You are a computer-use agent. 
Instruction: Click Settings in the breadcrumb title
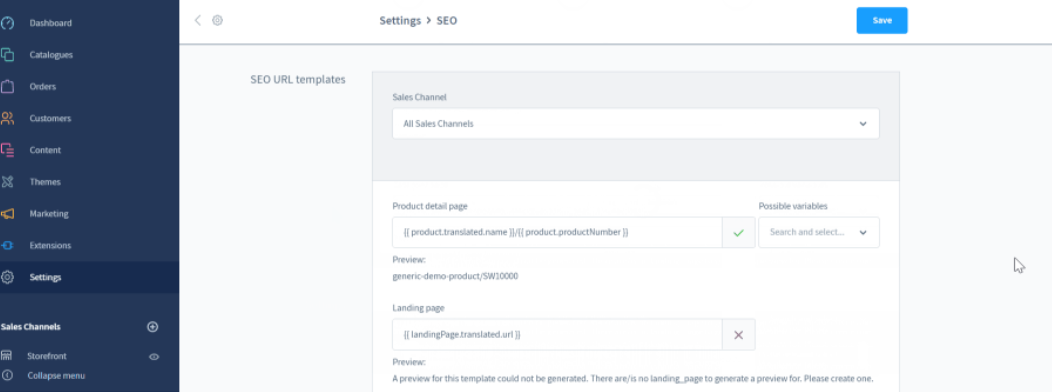tap(400, 21)
